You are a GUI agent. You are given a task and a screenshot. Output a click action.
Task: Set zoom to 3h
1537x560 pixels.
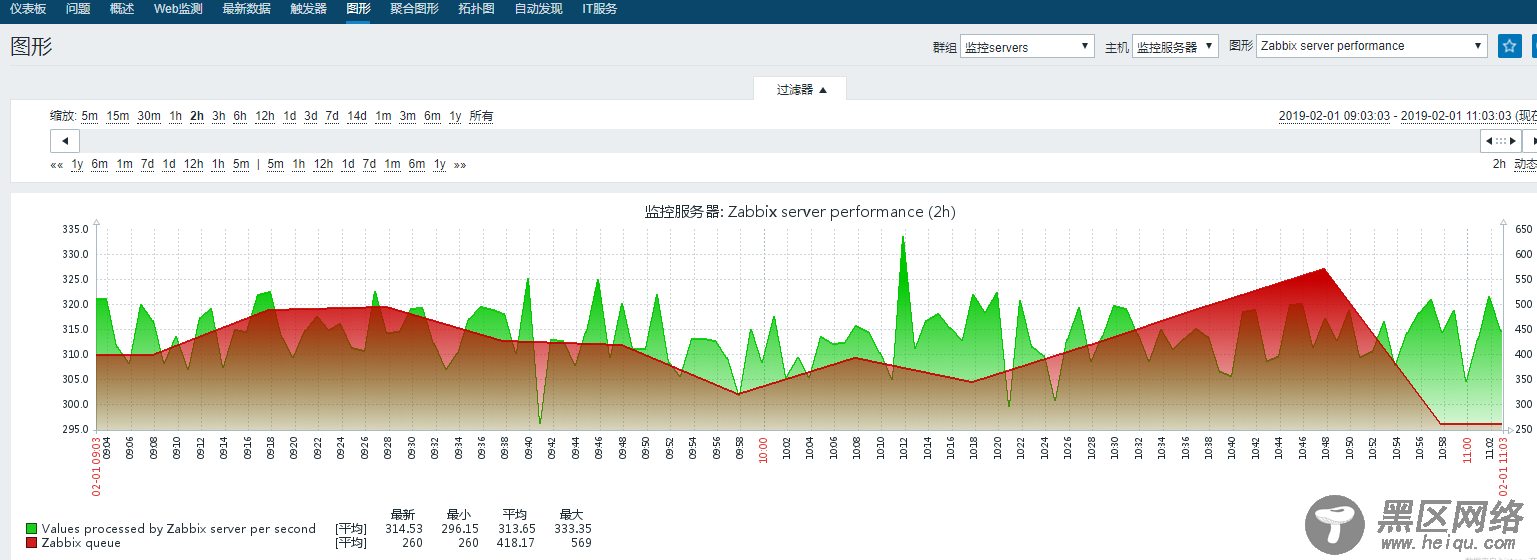click(x=219, y=116)
